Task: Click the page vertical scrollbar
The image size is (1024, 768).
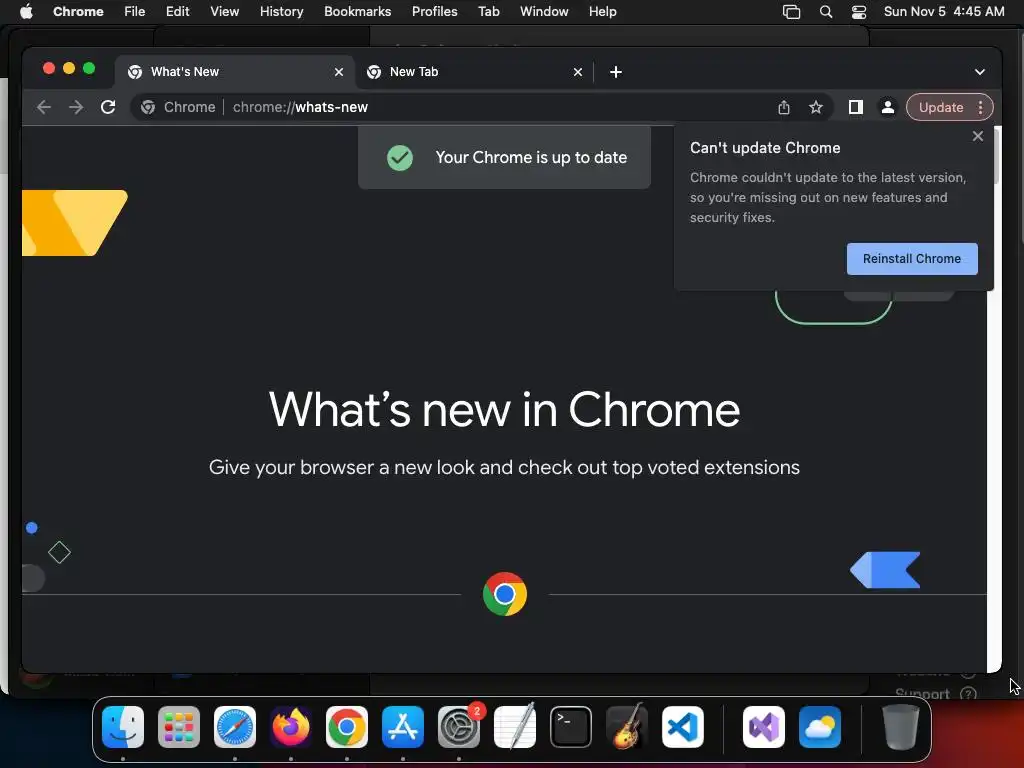Action: pos(995,398)
